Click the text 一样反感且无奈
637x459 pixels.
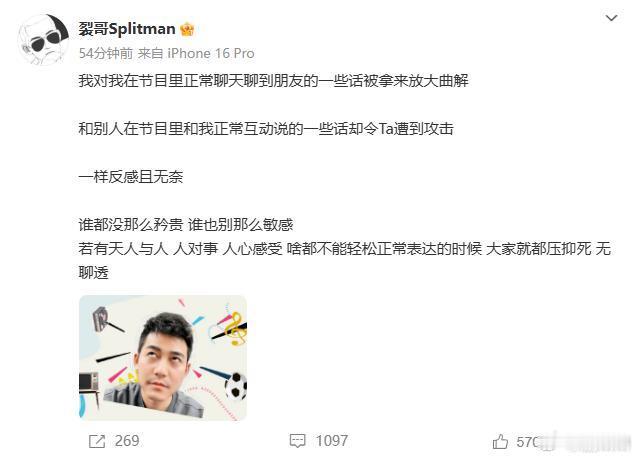coord(131,177)
